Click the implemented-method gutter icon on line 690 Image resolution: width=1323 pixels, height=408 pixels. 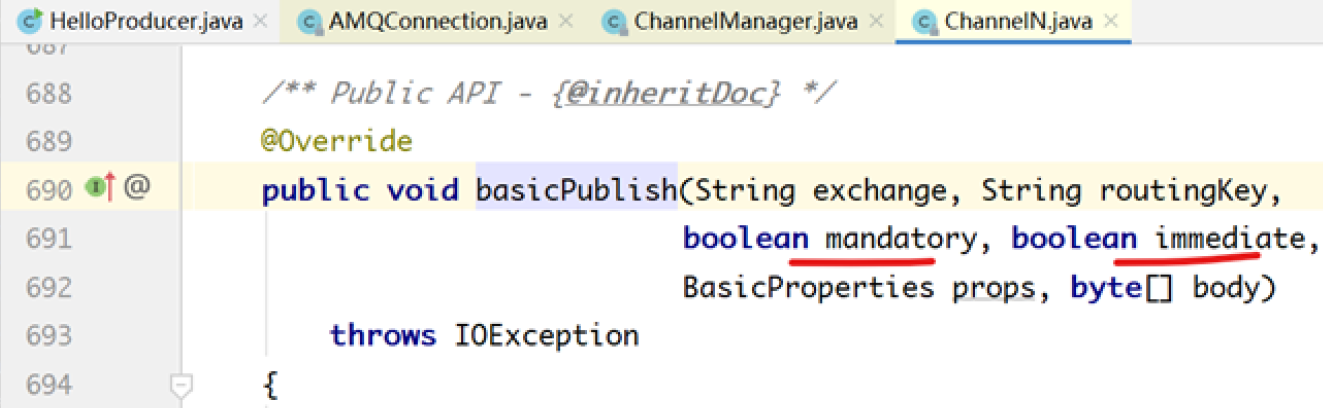(x=98, y=186)
